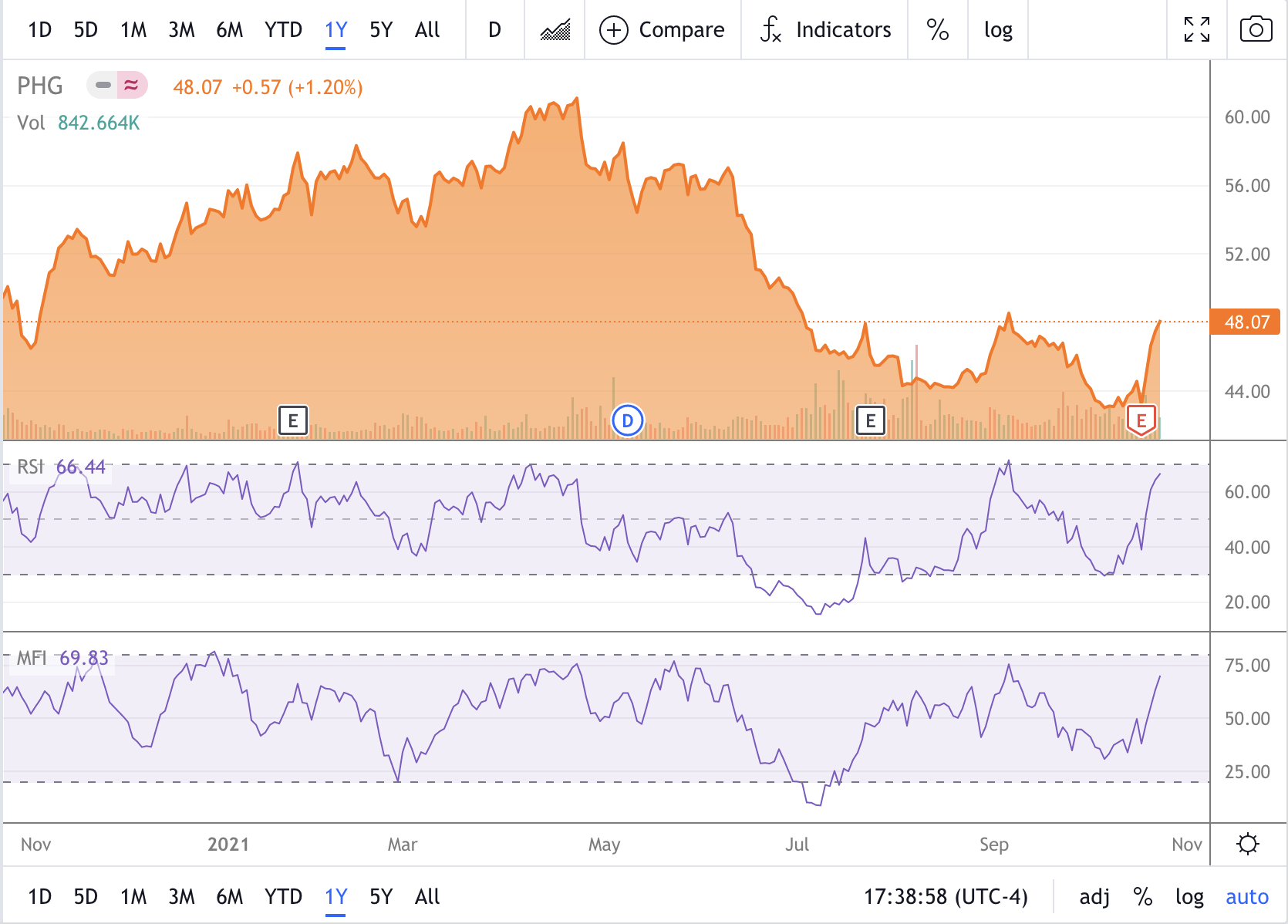Select 3M range in top toolbar
The height and width of the screenshot is (924, 1288).
point(181,30)
